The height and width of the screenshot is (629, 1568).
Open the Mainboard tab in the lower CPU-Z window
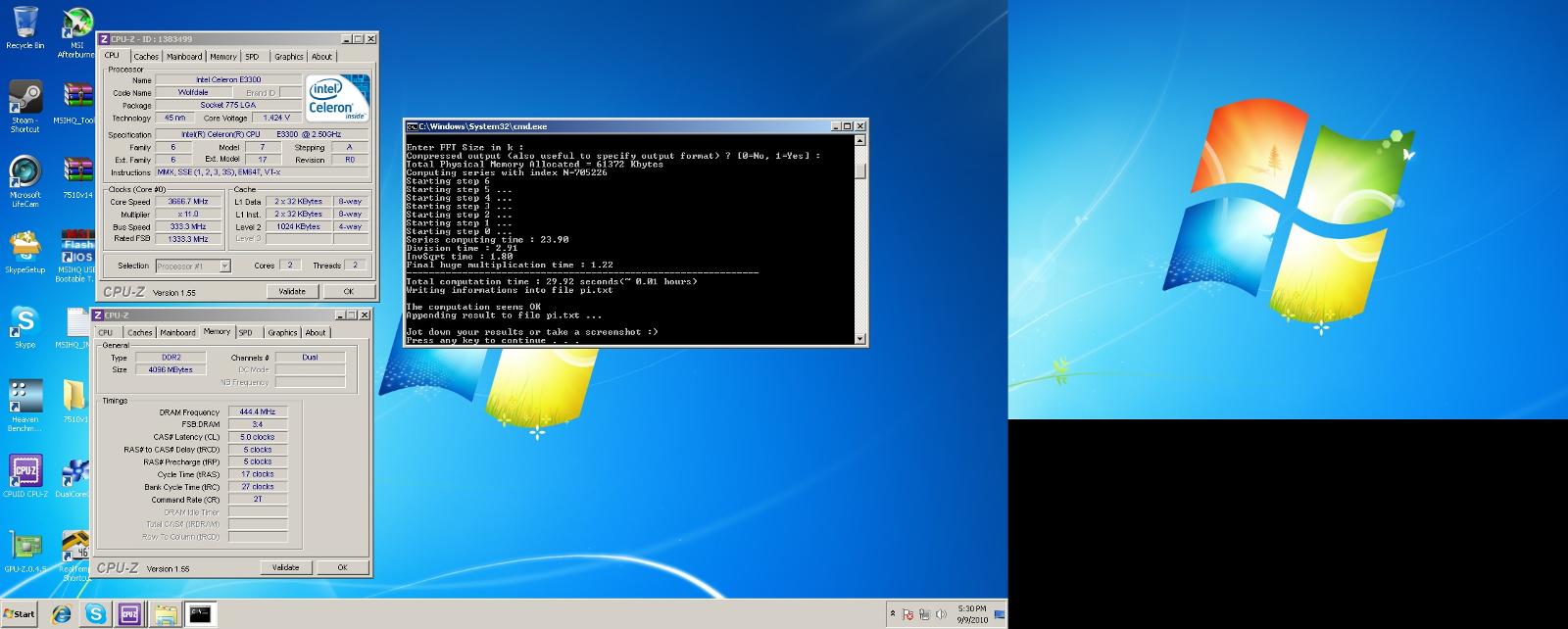[177, 333]
